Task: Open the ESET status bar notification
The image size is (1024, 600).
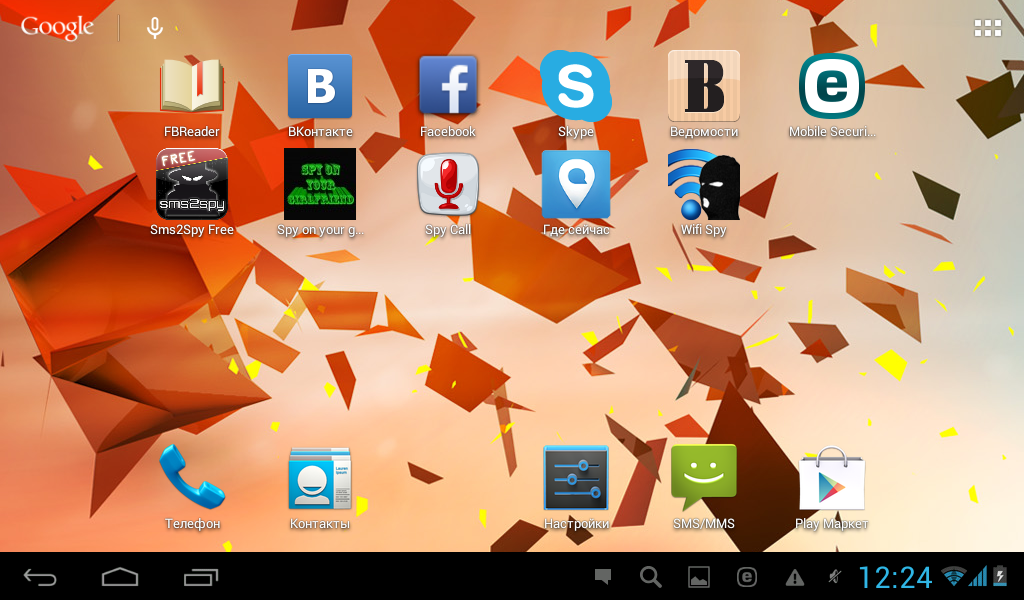Action: click(x=747, y=577)
